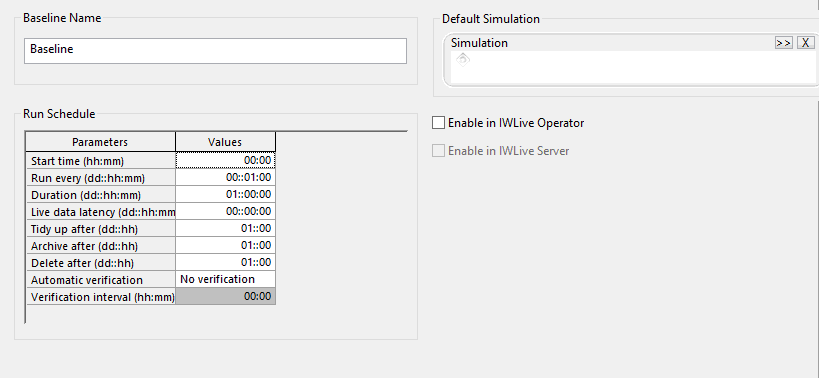Click the Run every (dd::hh:mm) label
The image size is (819, 378).
click(x=88, y=178)
